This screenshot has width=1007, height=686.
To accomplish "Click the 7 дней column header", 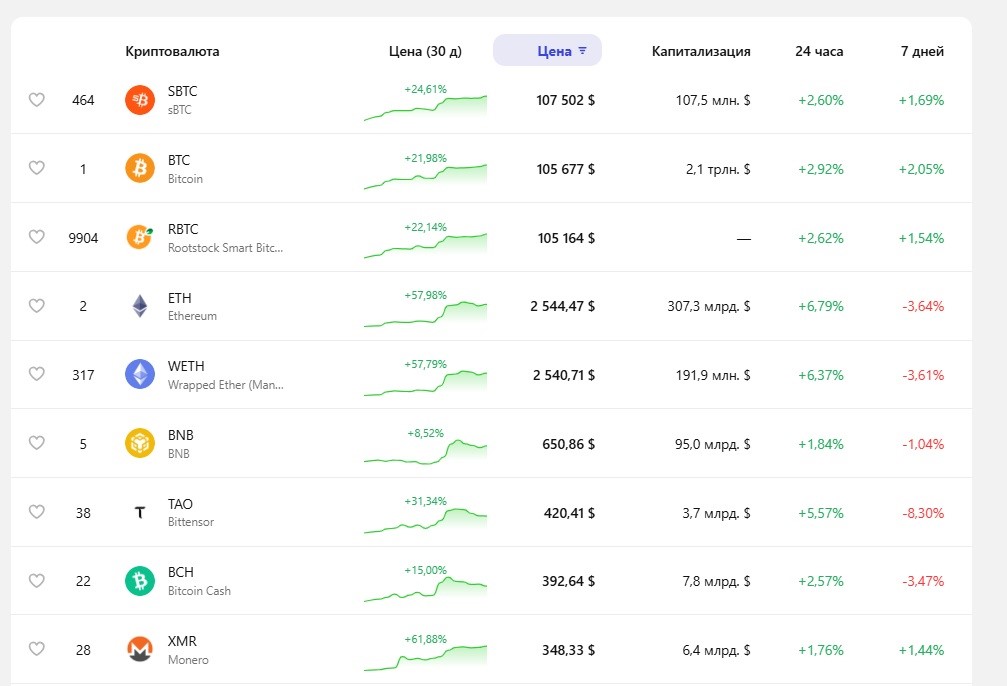I will (x=921, y=51).
